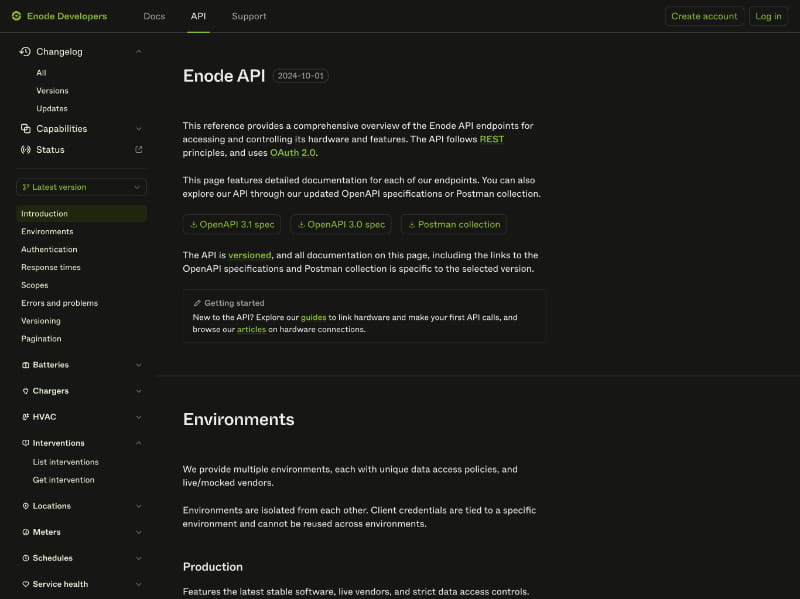This screenshot has height=599, width=800.
Task: Click the Enode logo icon
Action: (16, 16)
